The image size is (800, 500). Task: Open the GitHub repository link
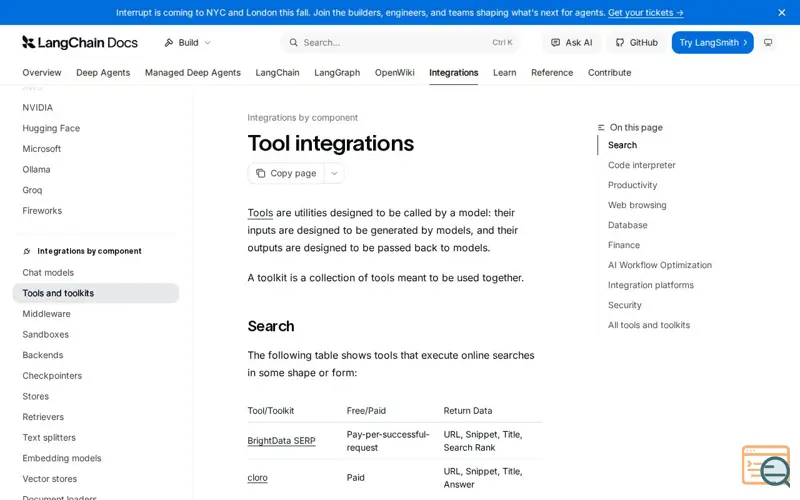[x=636, y=42]
